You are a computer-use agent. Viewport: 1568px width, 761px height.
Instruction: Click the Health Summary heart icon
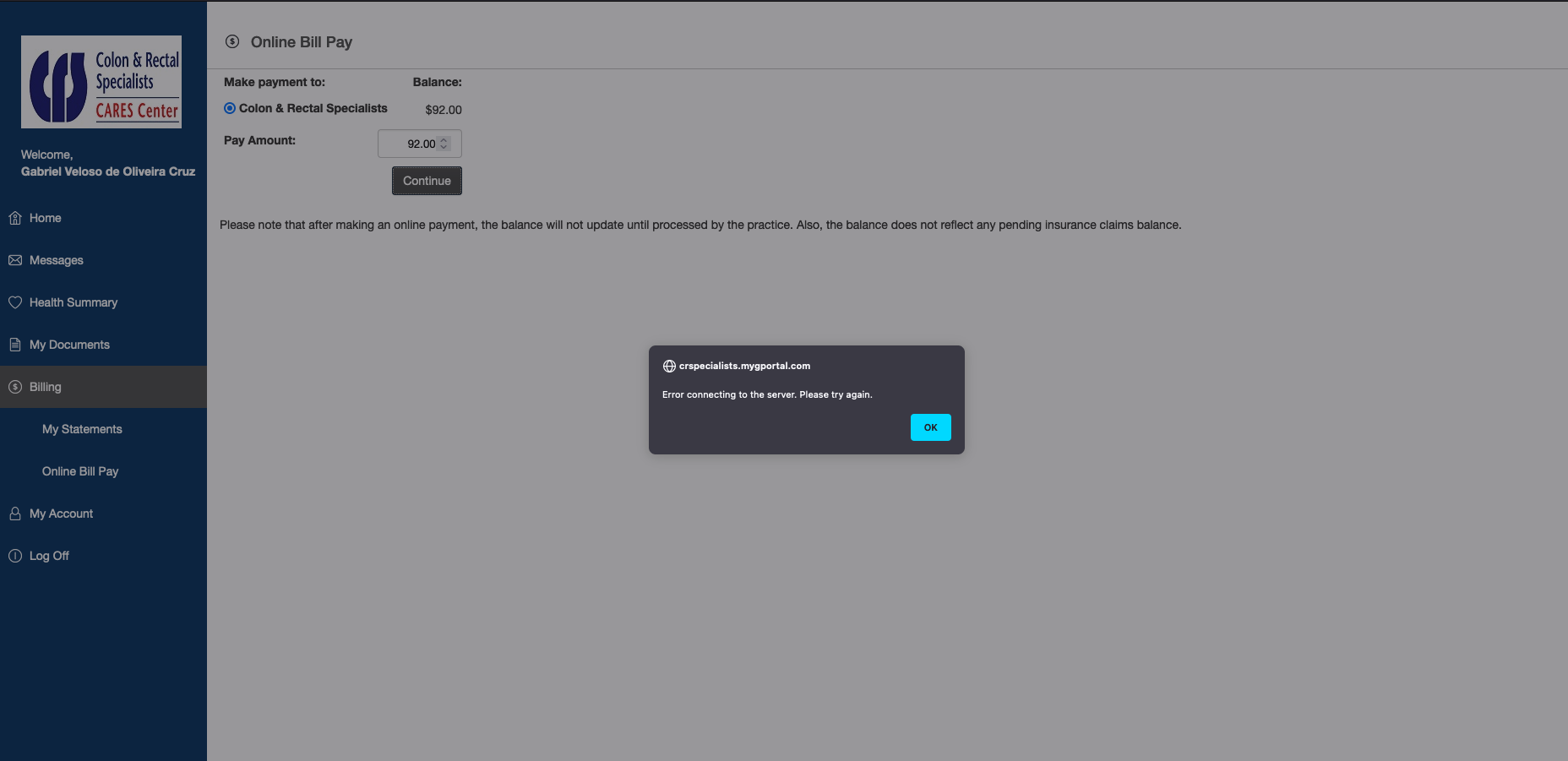coord(15,302)
